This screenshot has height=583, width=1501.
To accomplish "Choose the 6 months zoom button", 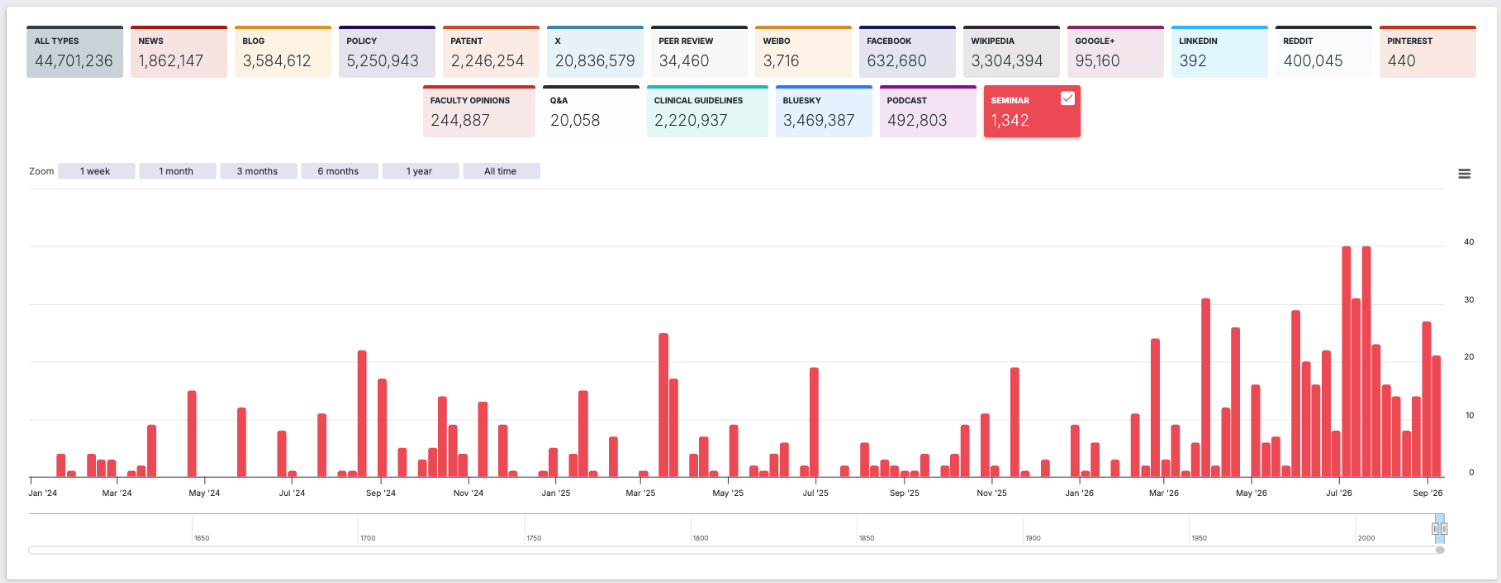I will tap(339, 171).
